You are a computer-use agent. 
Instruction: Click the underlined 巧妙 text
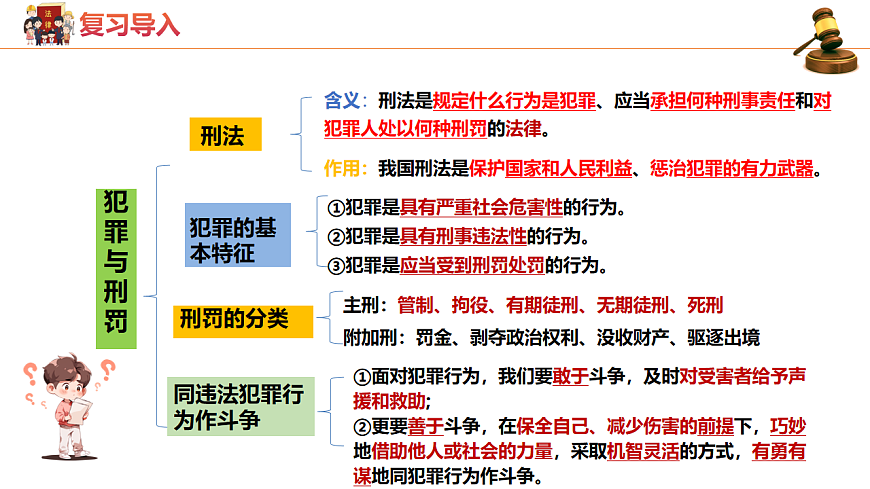tap(788, 426)
